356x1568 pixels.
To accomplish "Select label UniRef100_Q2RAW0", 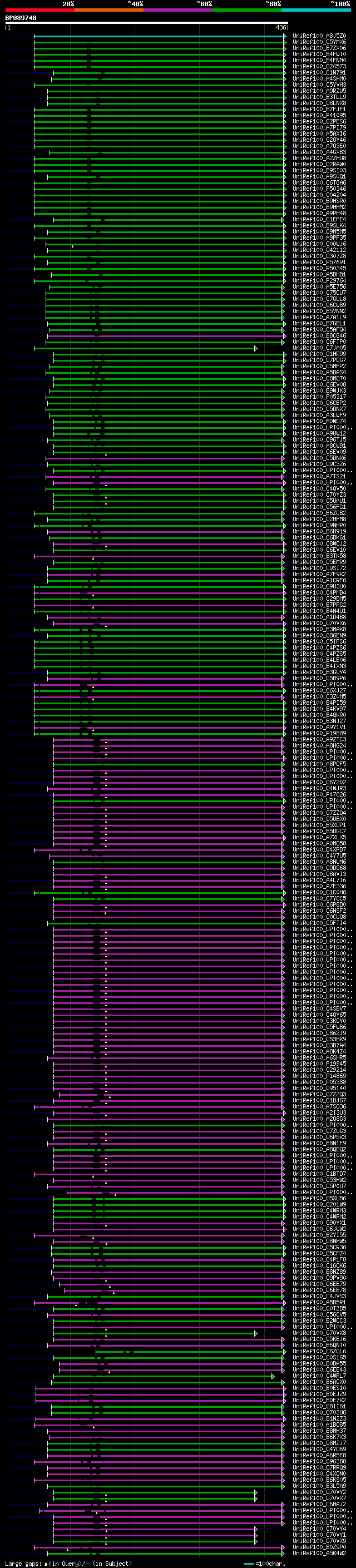I will point(319,164).
